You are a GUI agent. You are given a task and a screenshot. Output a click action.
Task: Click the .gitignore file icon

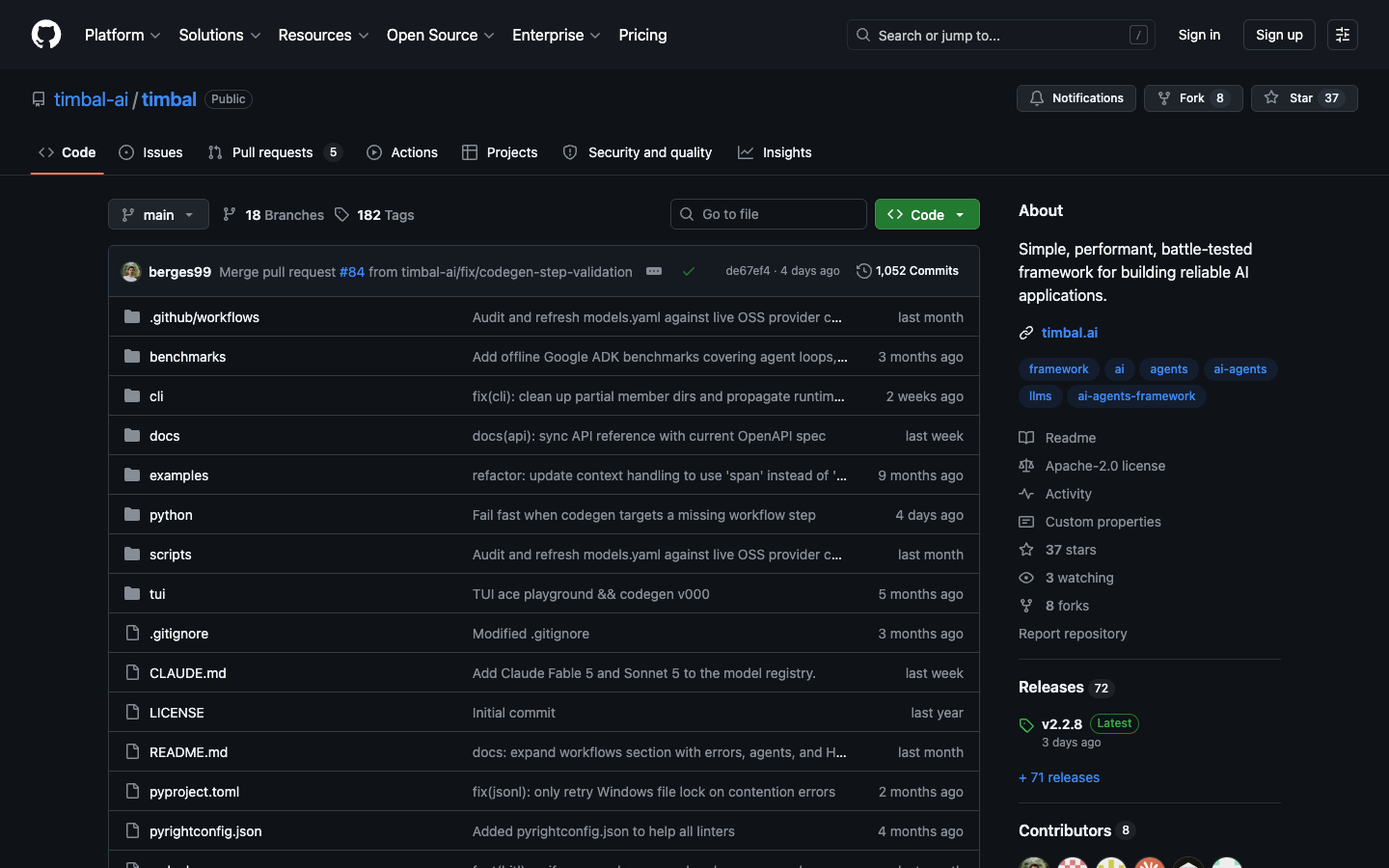coord(132,633)
